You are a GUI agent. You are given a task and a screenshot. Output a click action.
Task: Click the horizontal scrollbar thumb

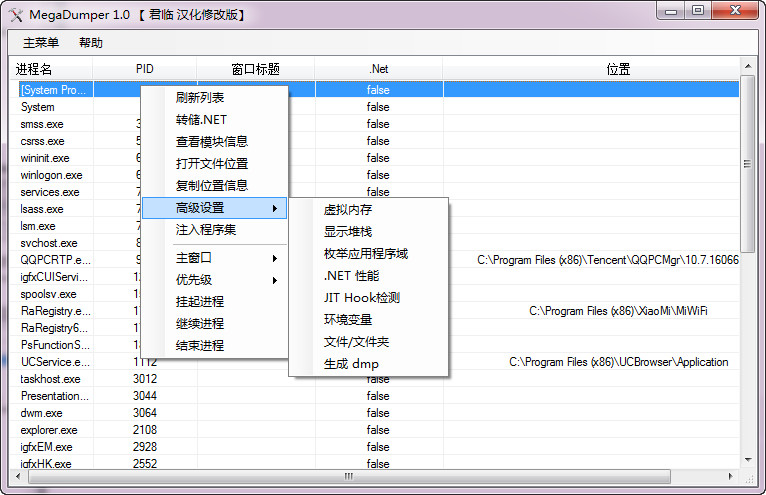click(x=349, y=476)
